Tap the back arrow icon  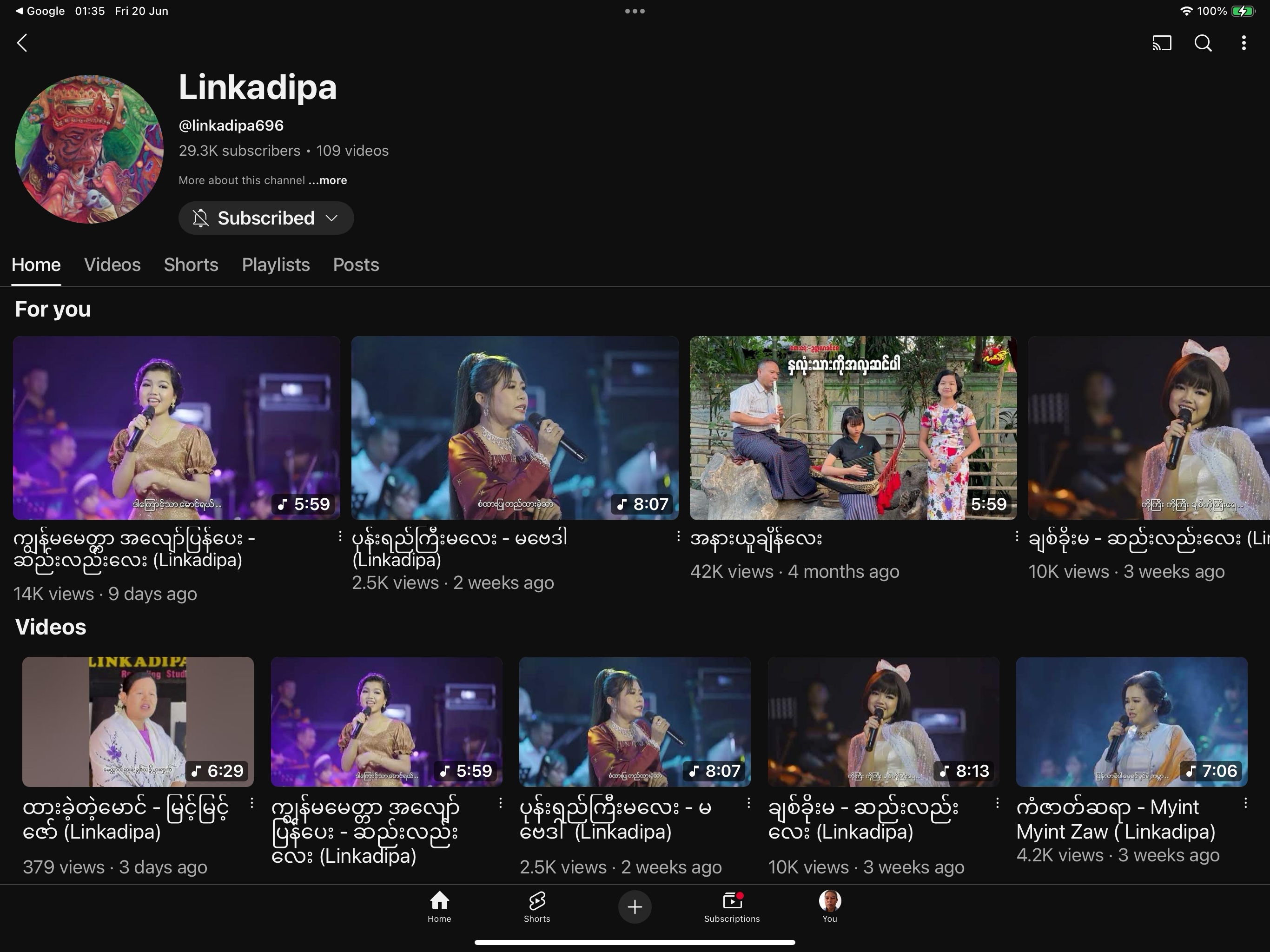22,43
